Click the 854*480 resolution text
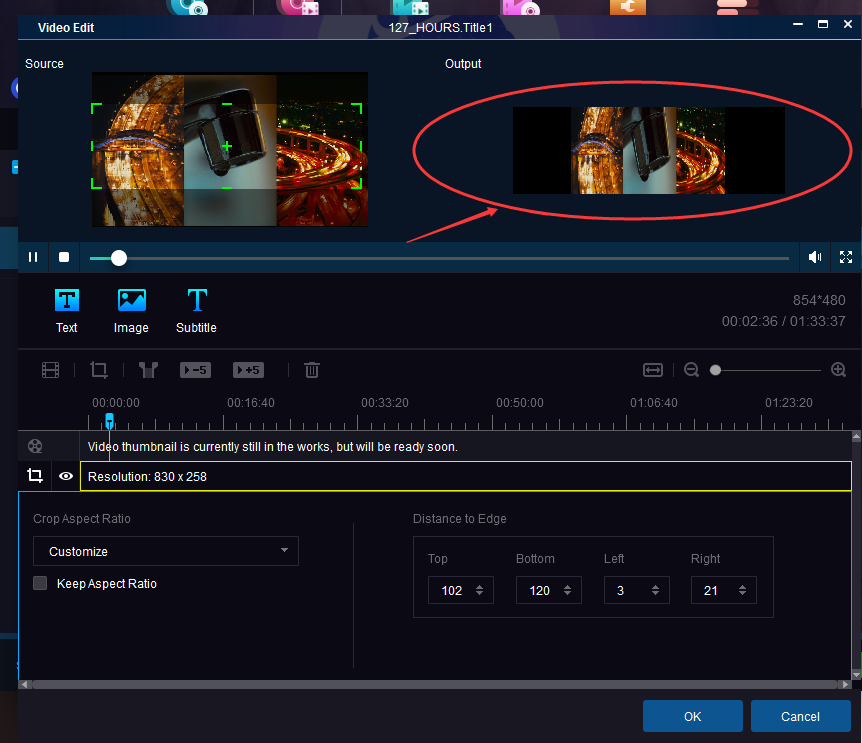Screen dimensions: 862x743 point(819,300)
